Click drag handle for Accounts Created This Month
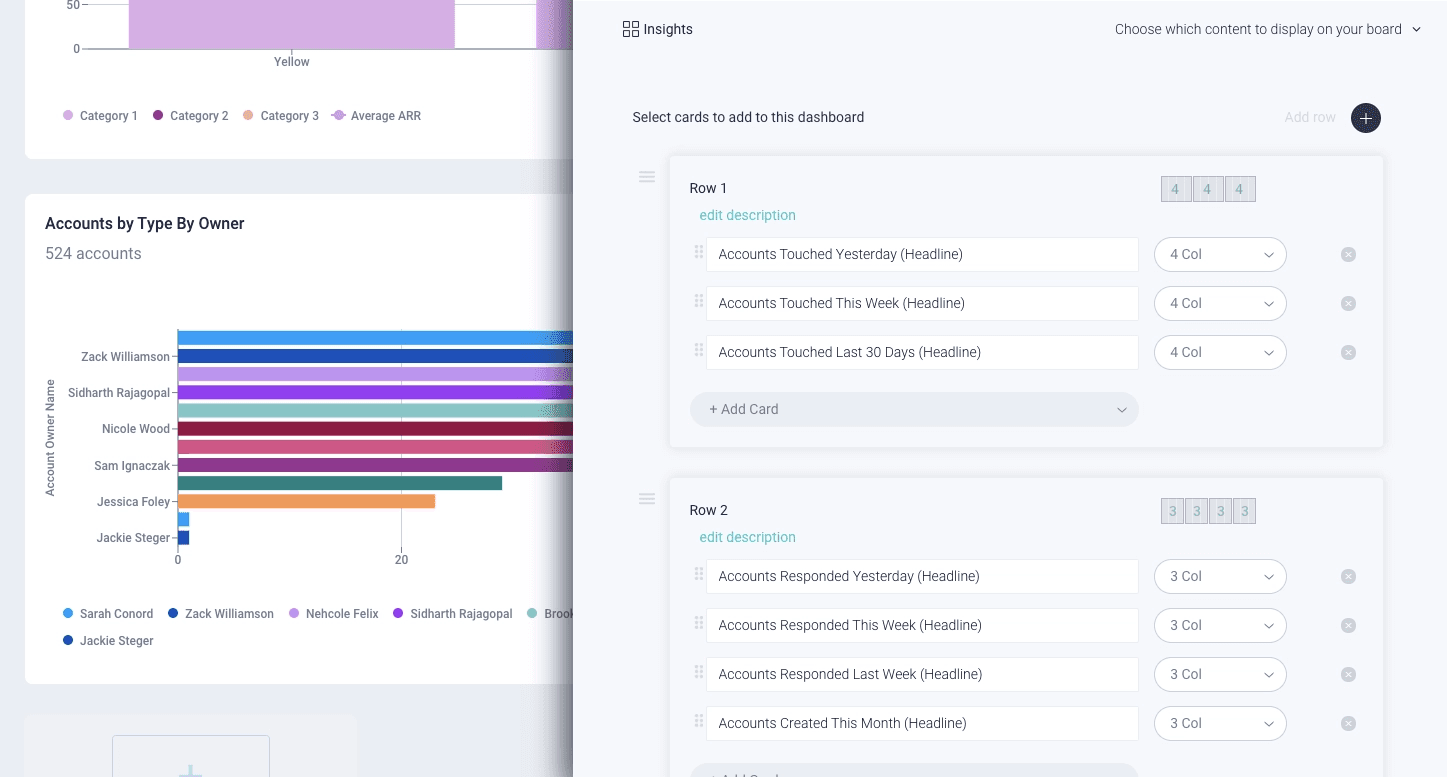Image resolution: width=1447 pixels, height=777 pixels. 699,721
